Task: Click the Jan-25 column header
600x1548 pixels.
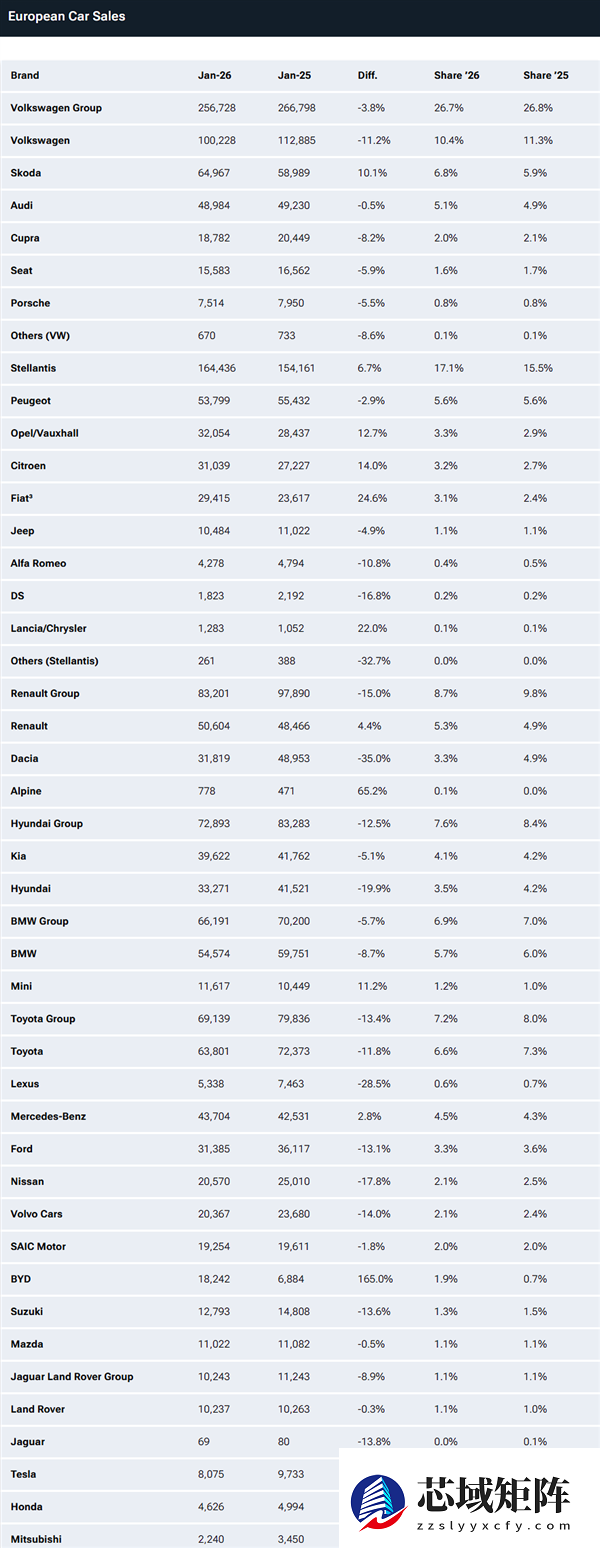Action: click(x=294, y=75)
